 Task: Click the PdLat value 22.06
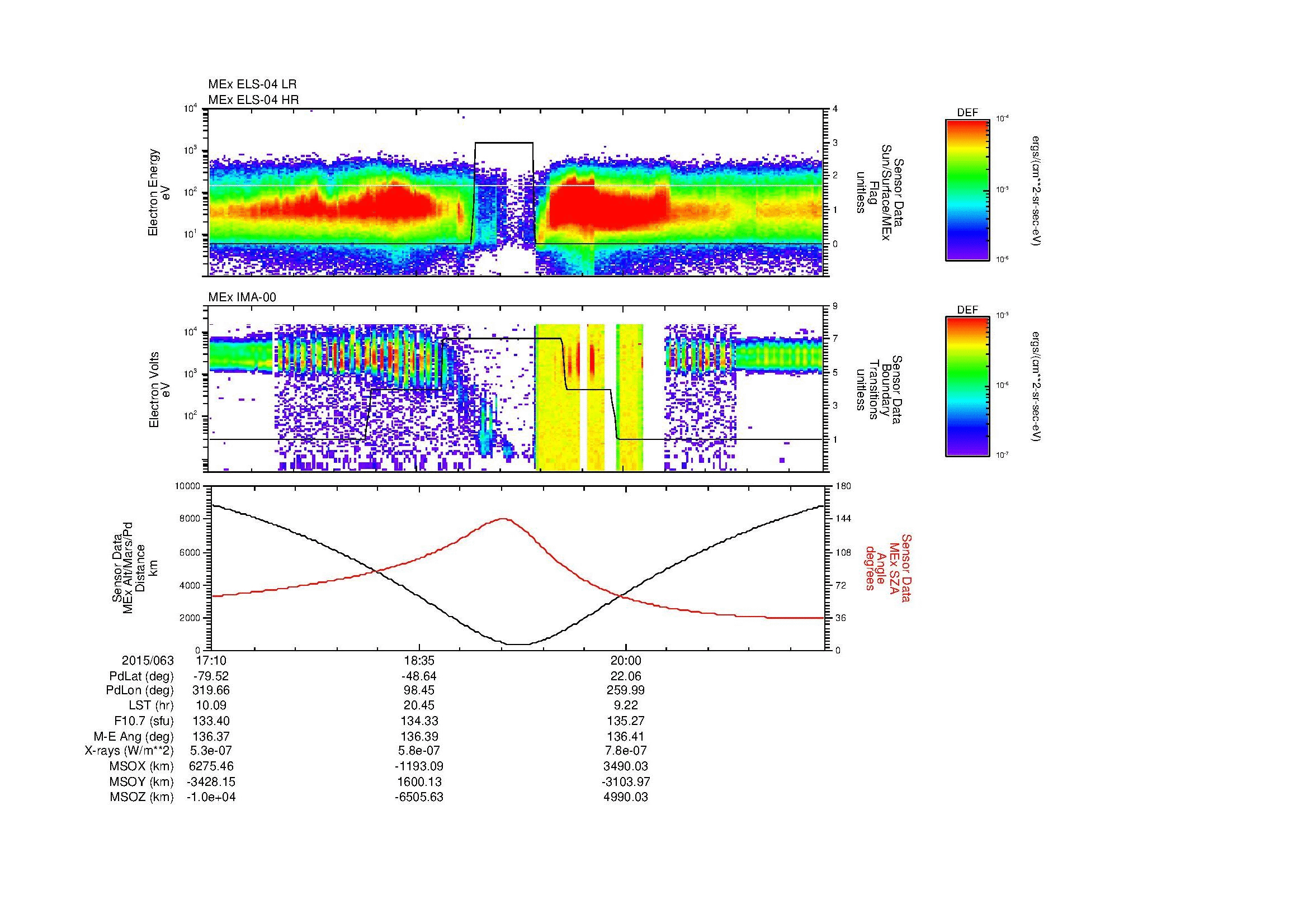626,676
